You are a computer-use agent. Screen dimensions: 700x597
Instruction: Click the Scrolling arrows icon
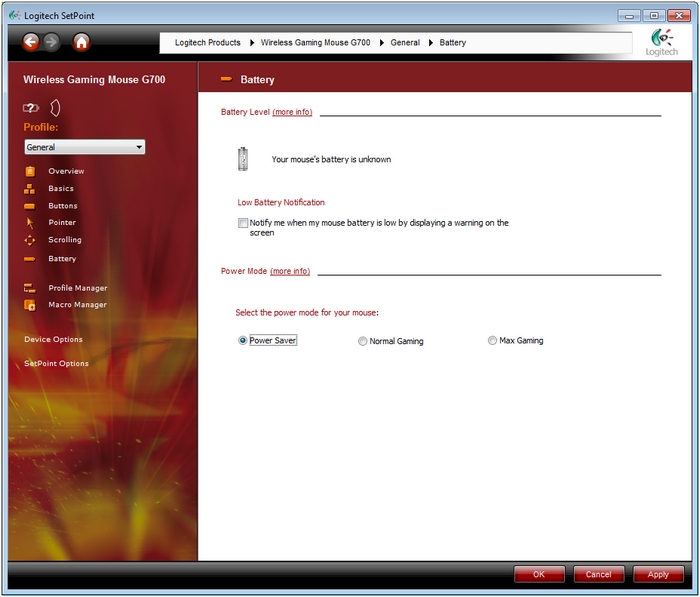pyautogui.click(x=30, y=240)
